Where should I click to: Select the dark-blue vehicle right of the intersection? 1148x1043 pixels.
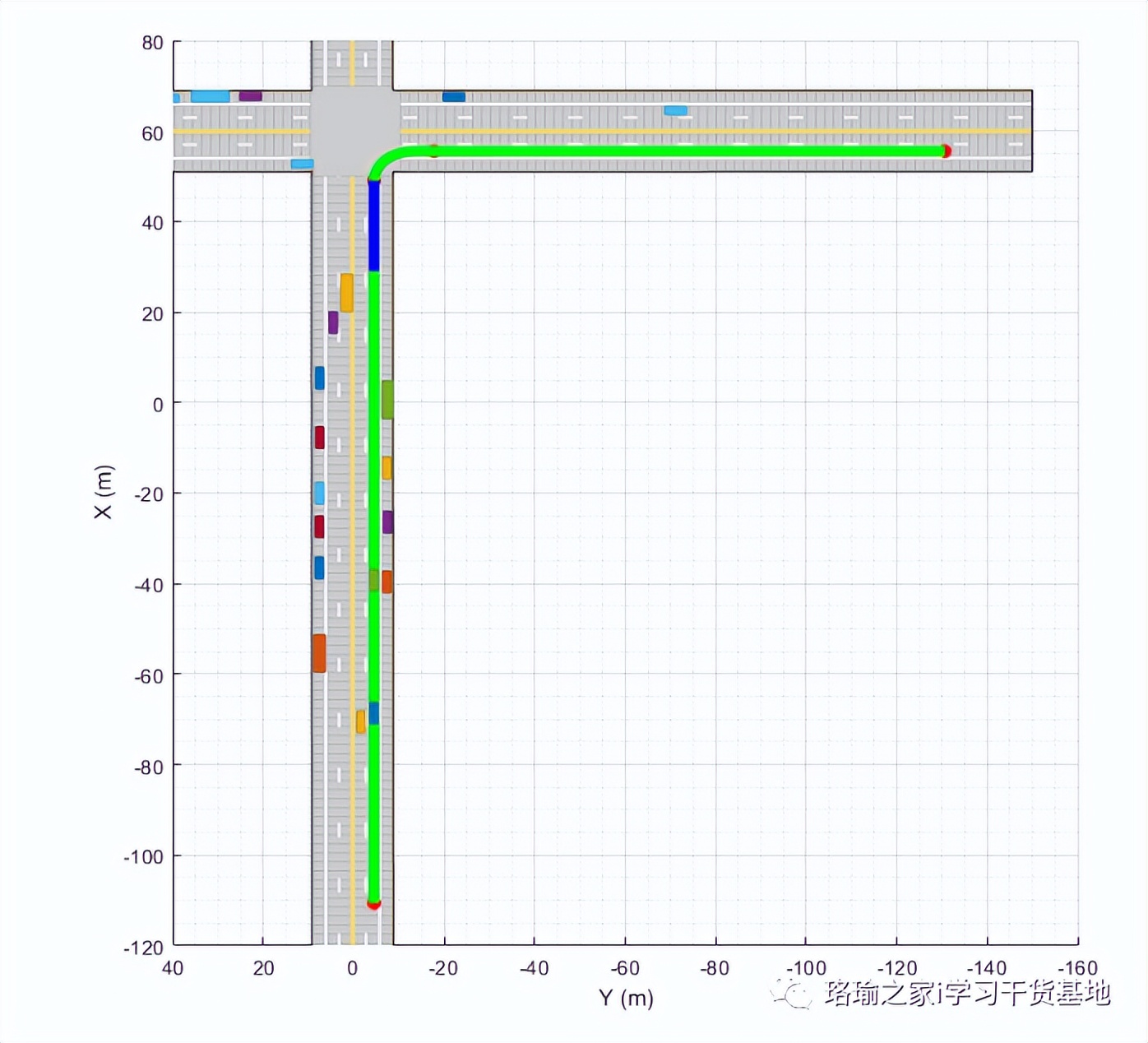pyautogui.click(x=454, y=97)
